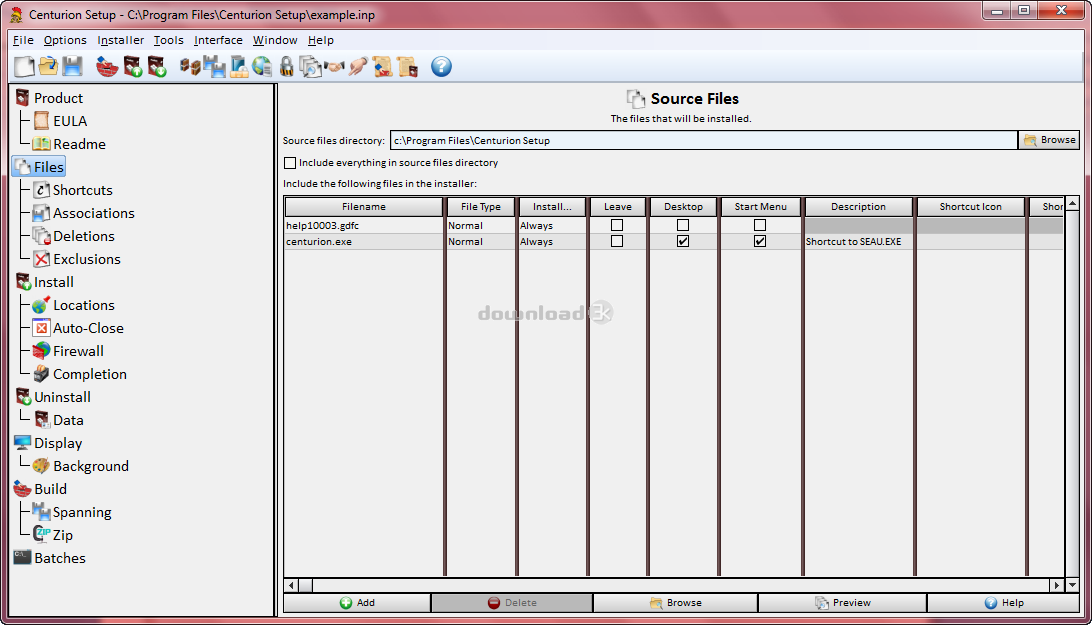
Task: Open the Tools menu
Action: 169,40
